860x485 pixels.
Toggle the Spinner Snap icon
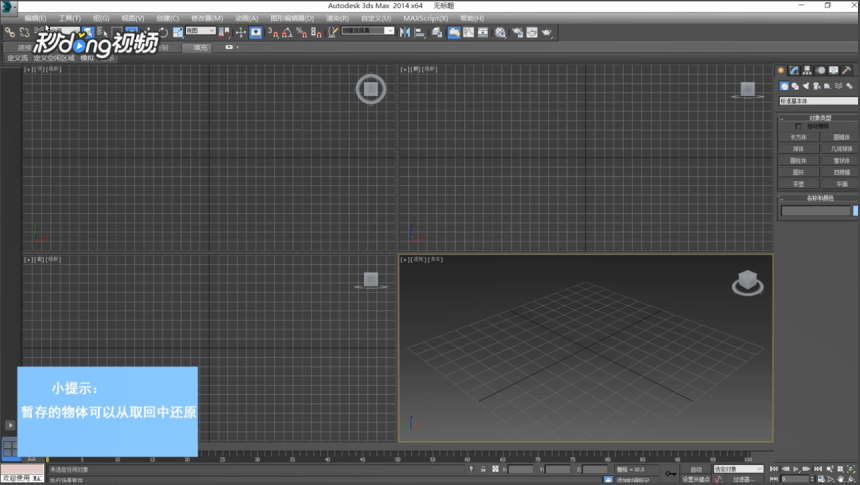click(x=316, y=32)
